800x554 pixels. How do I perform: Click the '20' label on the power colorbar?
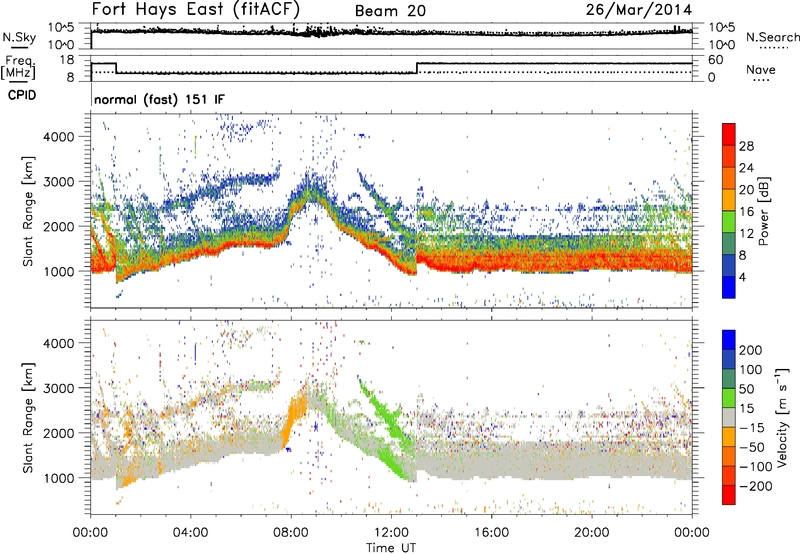pos(746,190)
